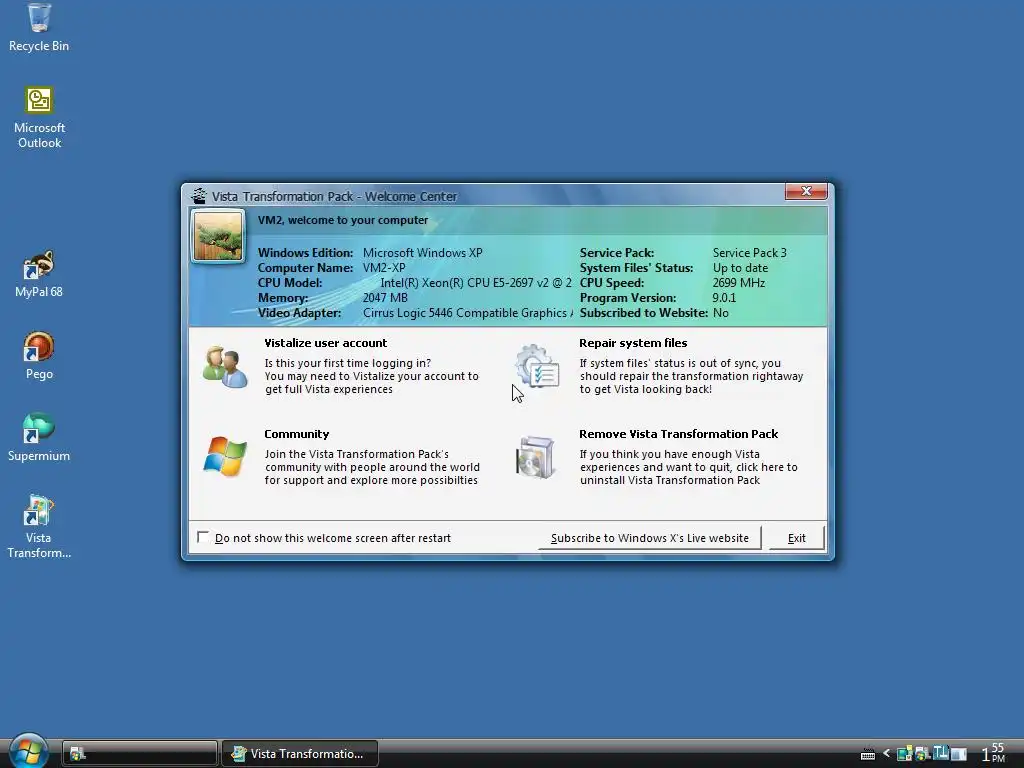Click the Community heading
The image size is (1024, 768).
pos(296,434)
